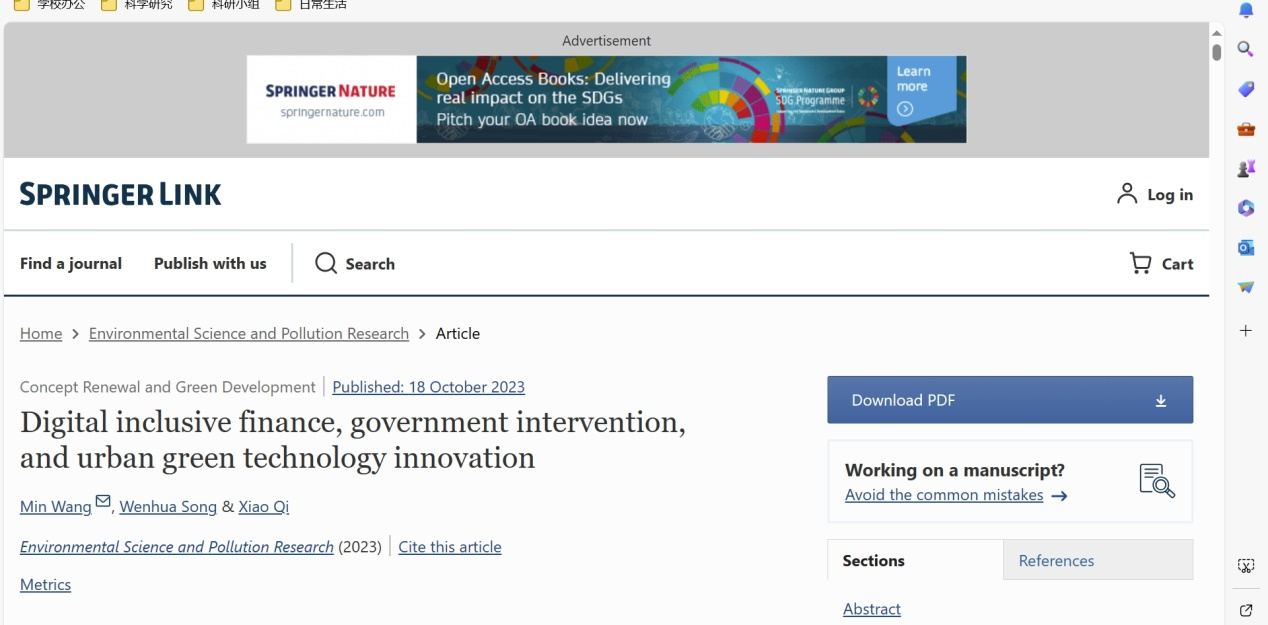Viewport: 1268px width, 625px height.
Task: Click the plus icon to customize sidebar
Action: click(1245, 330)
